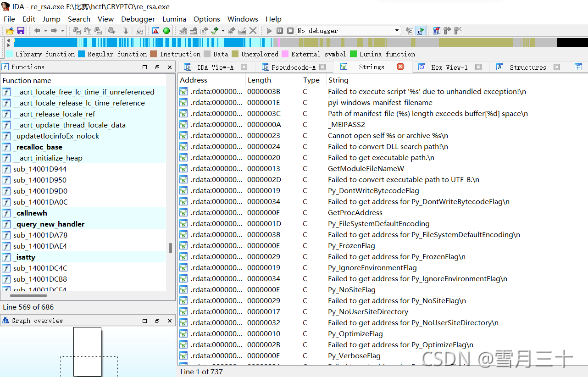
Task: Click the save database floppy icon
Action: point(20,31)
